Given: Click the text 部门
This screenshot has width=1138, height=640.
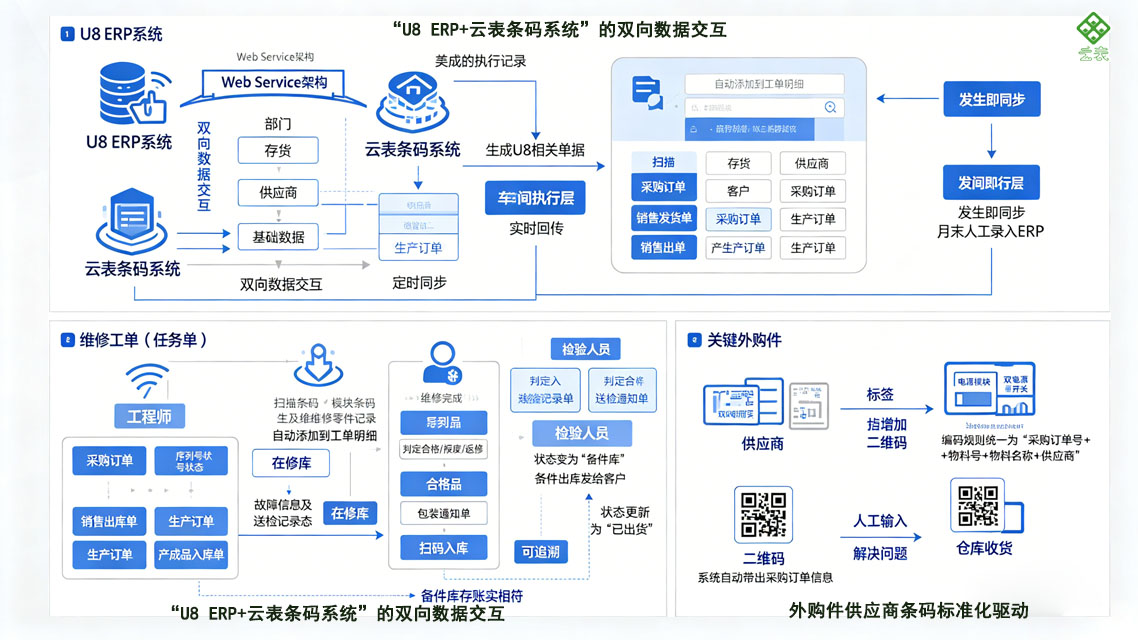Looking at the screenshot, I should 278,123.
